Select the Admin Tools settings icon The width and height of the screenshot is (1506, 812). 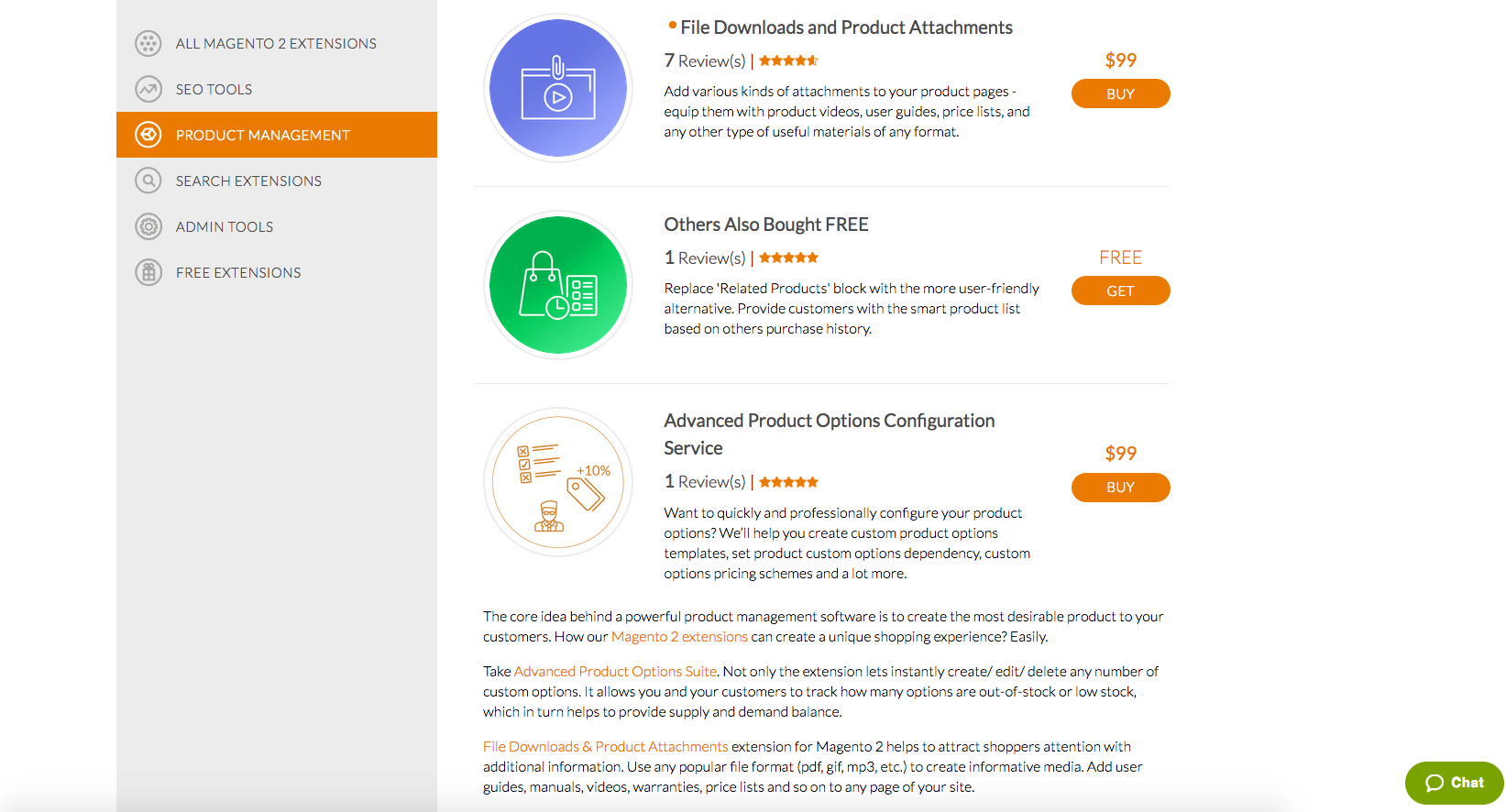148,226
